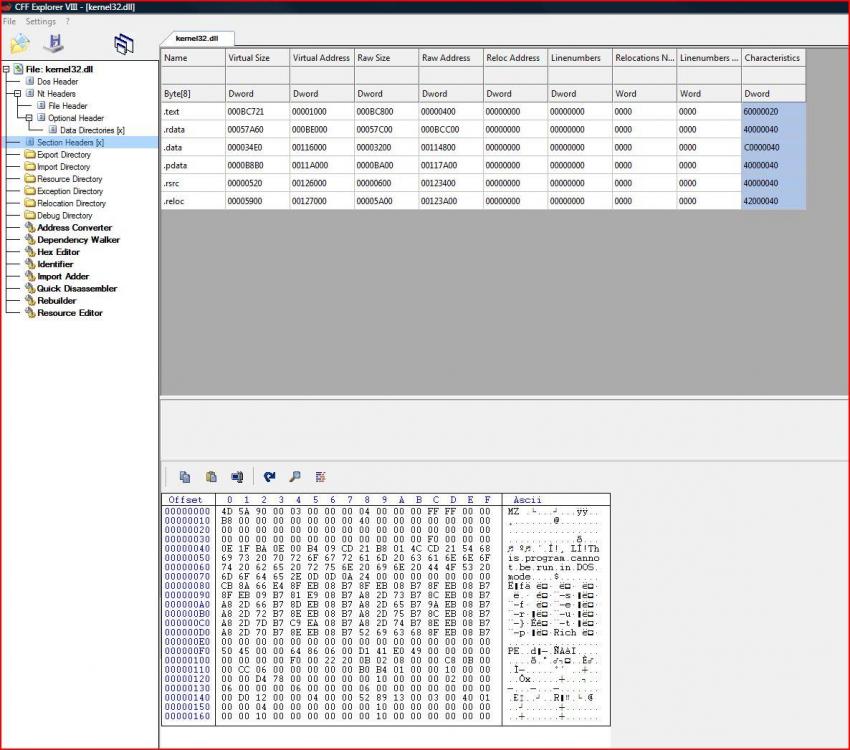850x750 pixels.
Task: Click the paste icon in hex toolbar
Action: coord(211,477)
